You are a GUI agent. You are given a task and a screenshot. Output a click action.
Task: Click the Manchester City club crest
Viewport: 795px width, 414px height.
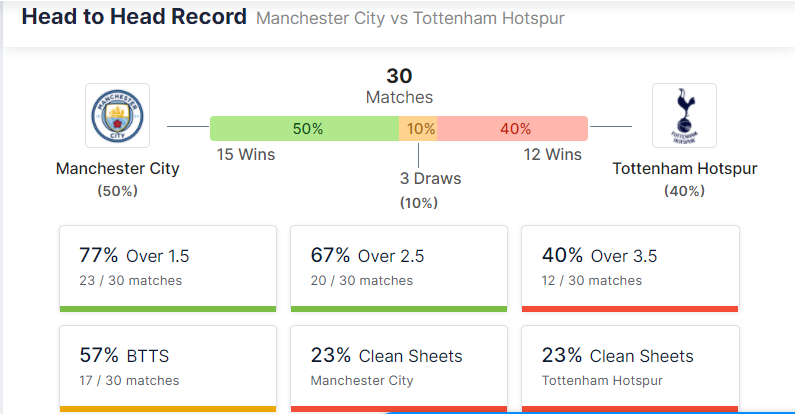coord(118,115)
